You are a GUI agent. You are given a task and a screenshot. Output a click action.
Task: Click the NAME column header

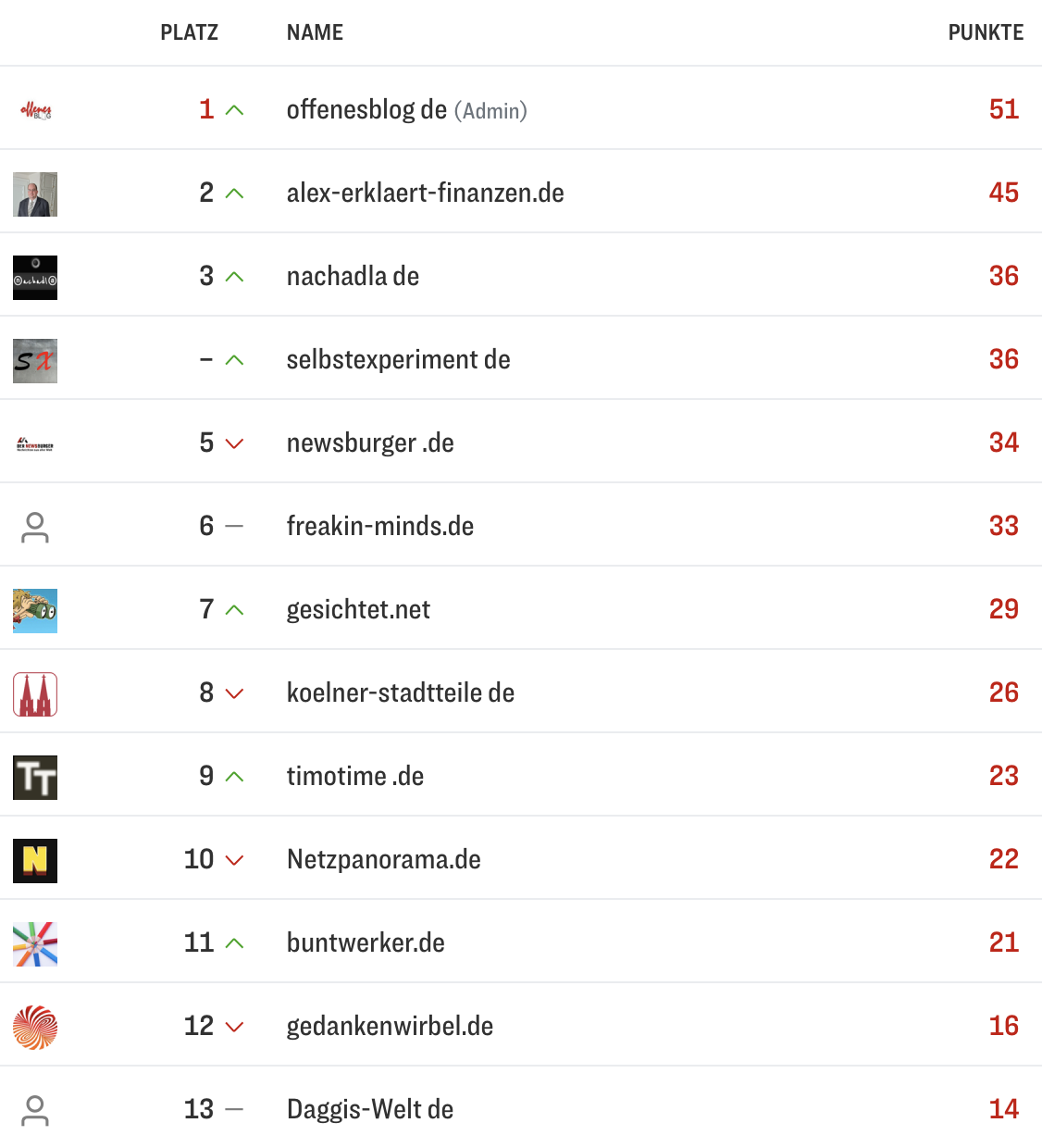315,33
